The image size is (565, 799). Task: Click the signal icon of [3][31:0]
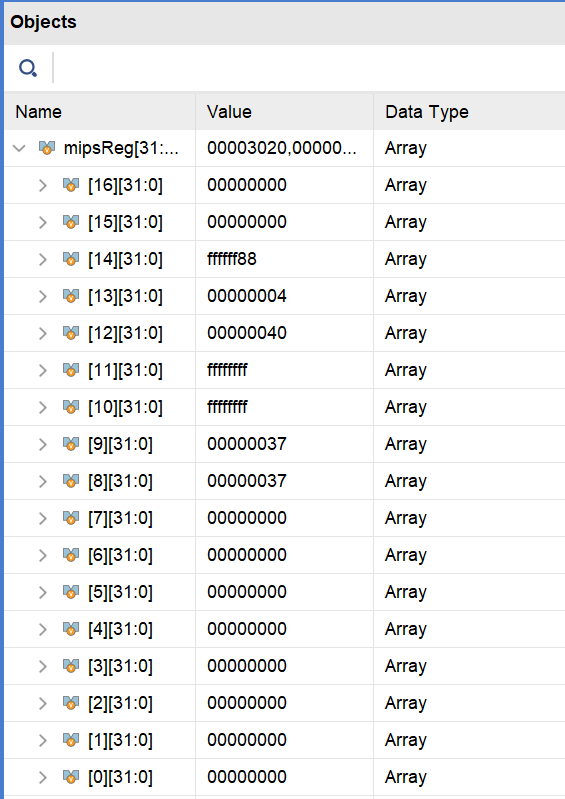(71, 667)
